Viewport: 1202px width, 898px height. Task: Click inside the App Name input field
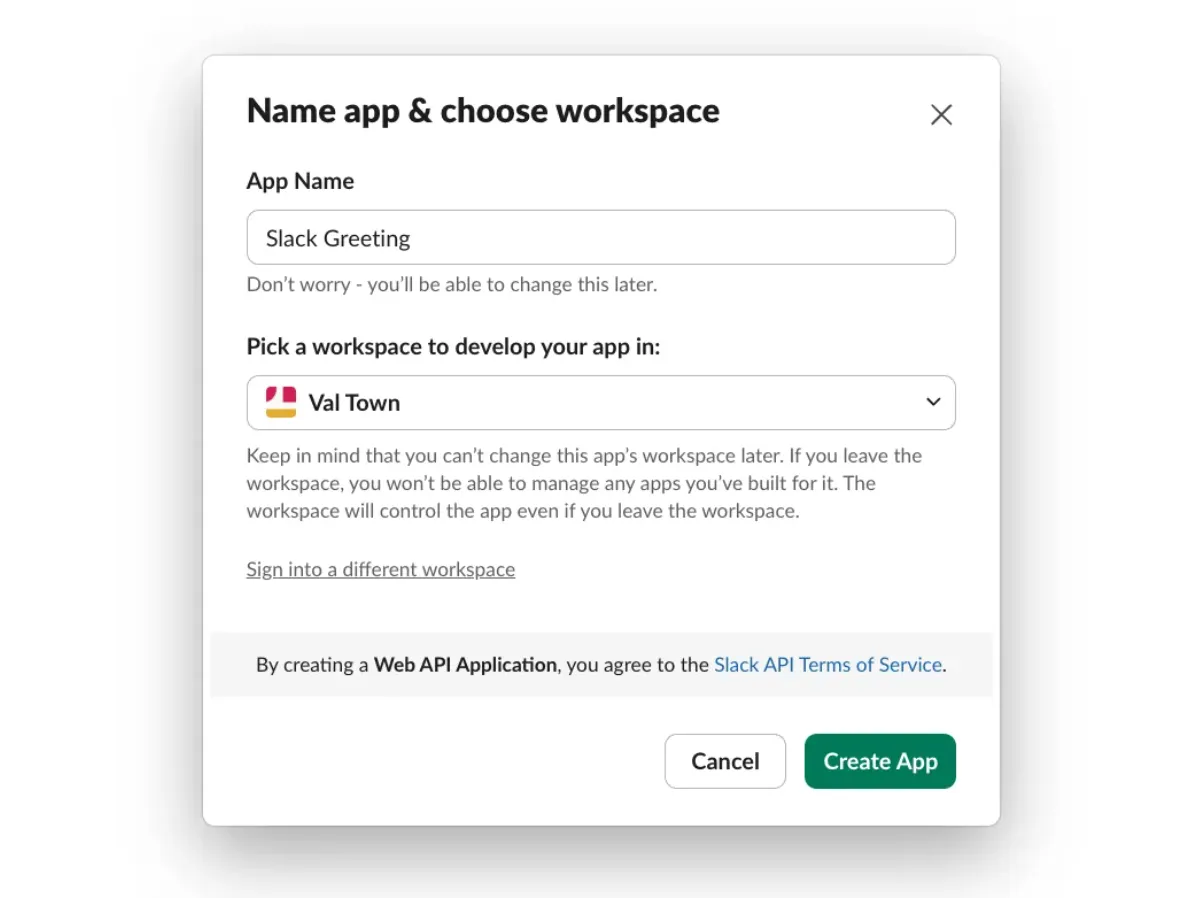pyautogui.click(x=600, y=237)
